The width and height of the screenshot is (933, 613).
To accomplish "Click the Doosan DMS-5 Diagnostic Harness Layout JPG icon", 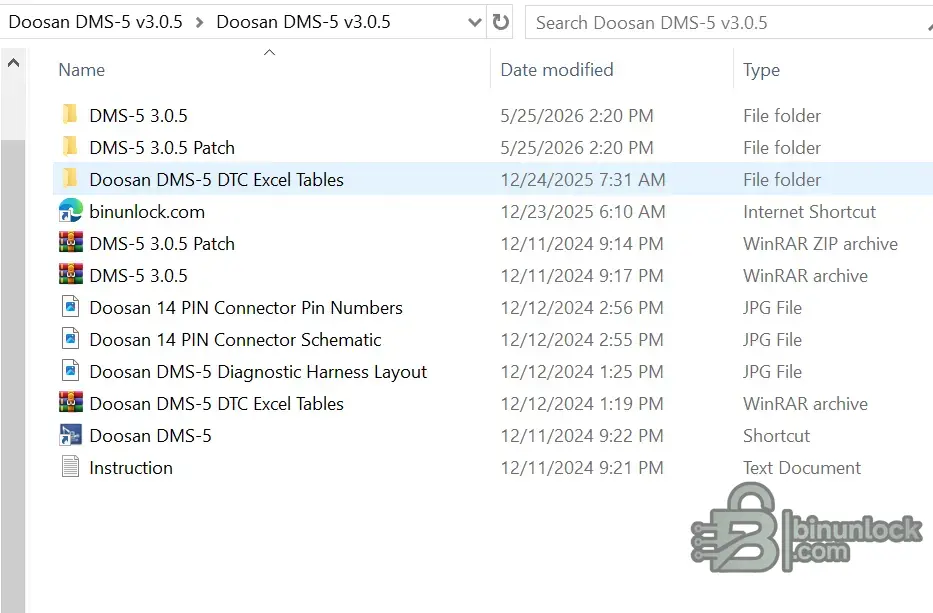I will coord(70,371).
